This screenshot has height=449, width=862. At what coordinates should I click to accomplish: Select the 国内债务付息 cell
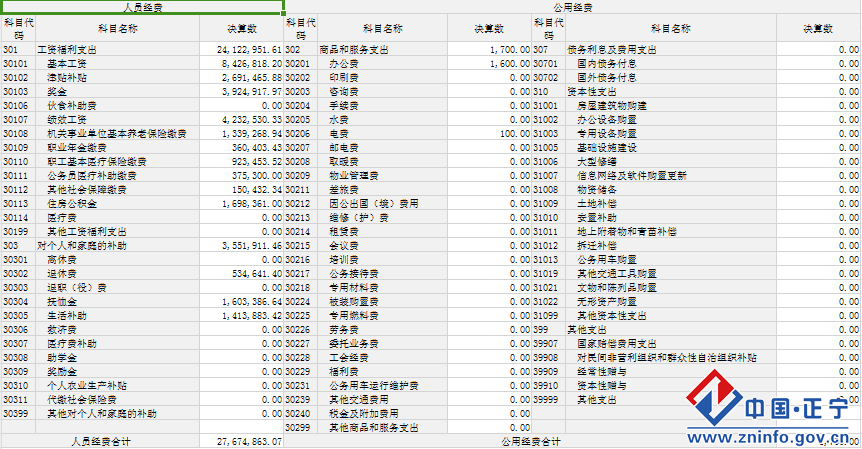point(671,64)
